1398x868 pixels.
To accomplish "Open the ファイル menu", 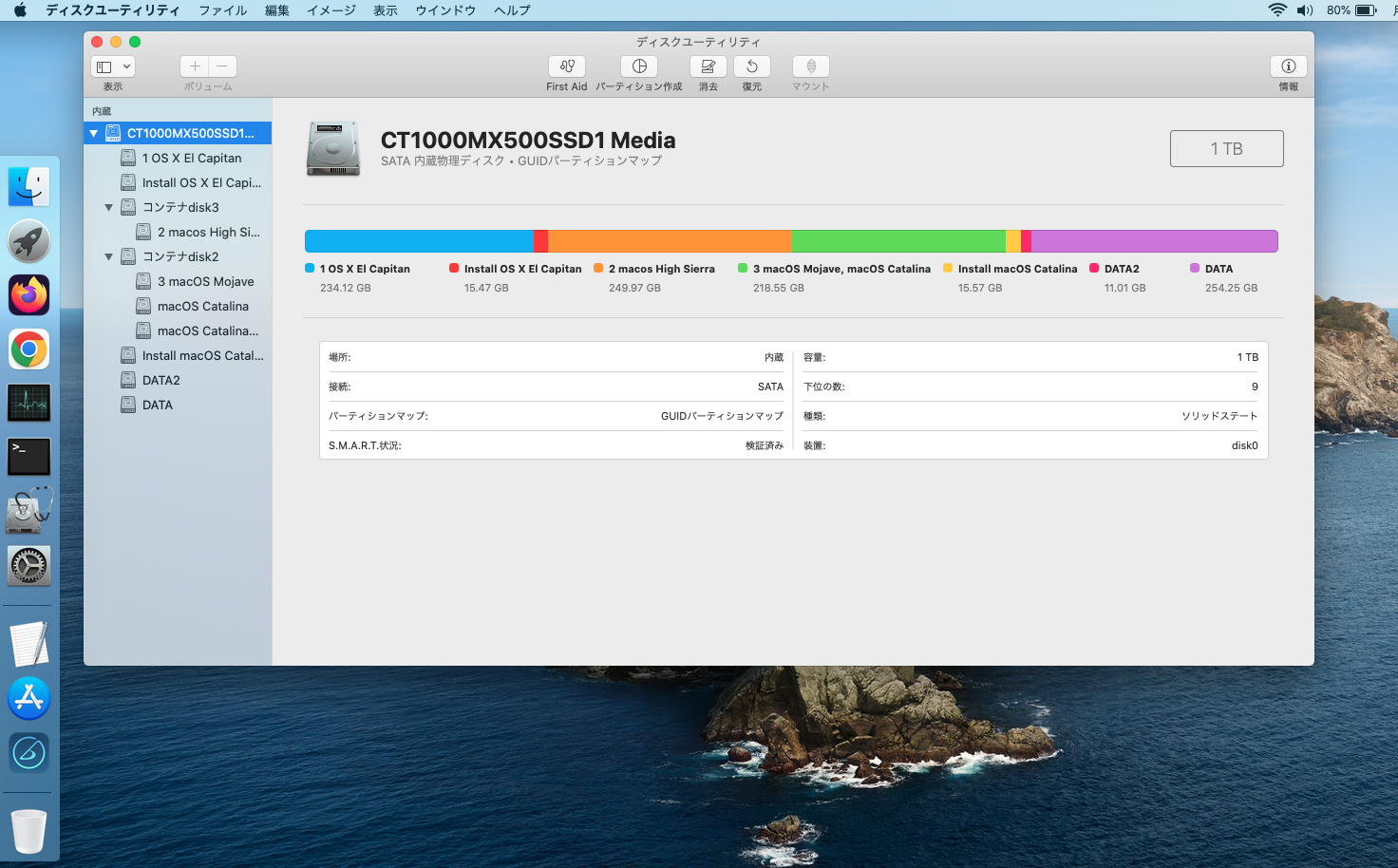I will point(223,10).
